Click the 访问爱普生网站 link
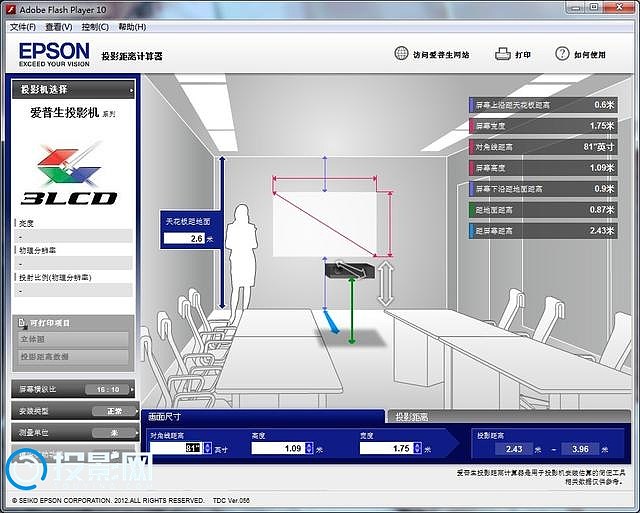Screen dimensions: 640x513 pos(441,55)
